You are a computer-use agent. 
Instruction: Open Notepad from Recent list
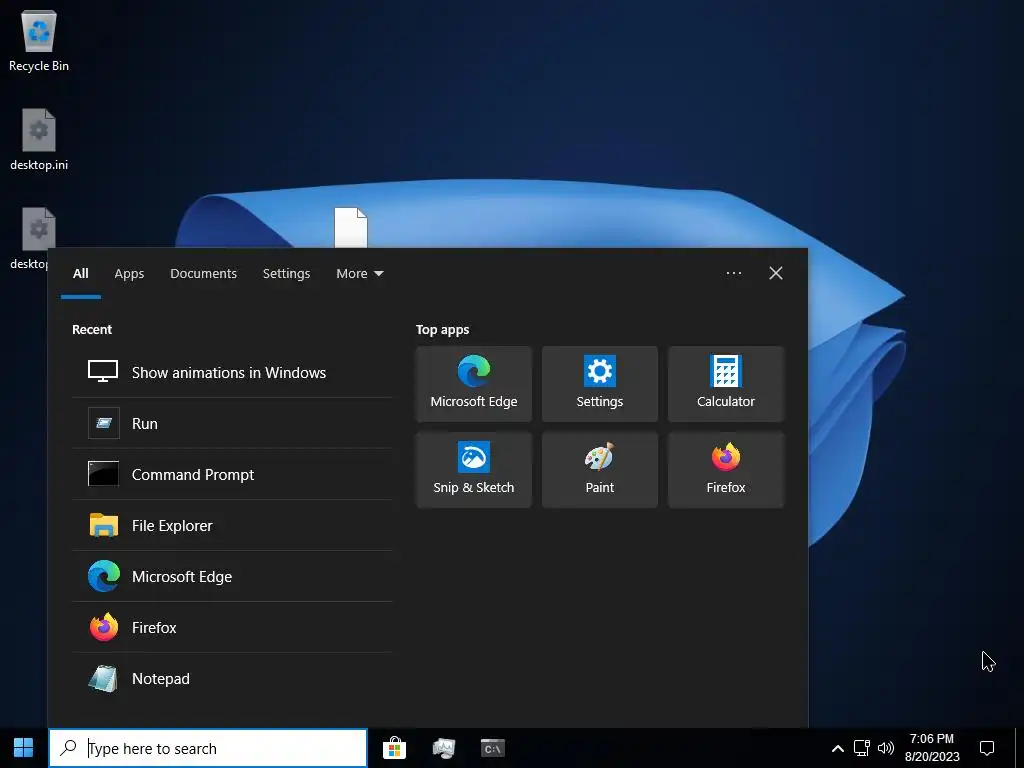click(232, 679)
